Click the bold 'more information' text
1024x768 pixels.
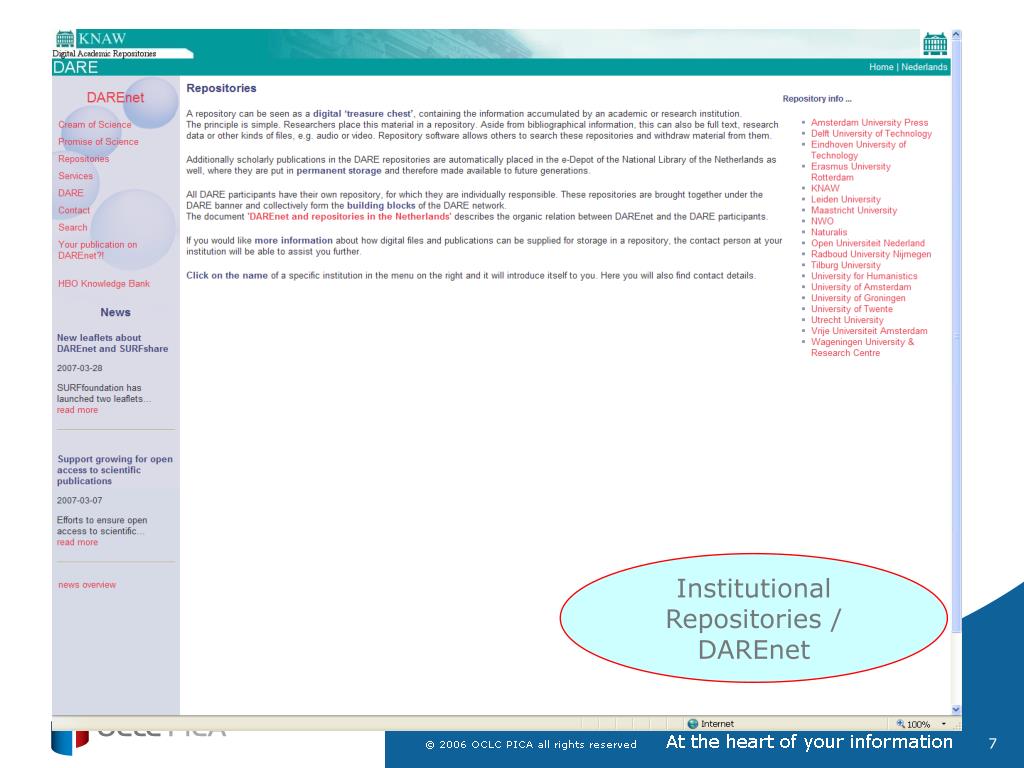[293, 240]
